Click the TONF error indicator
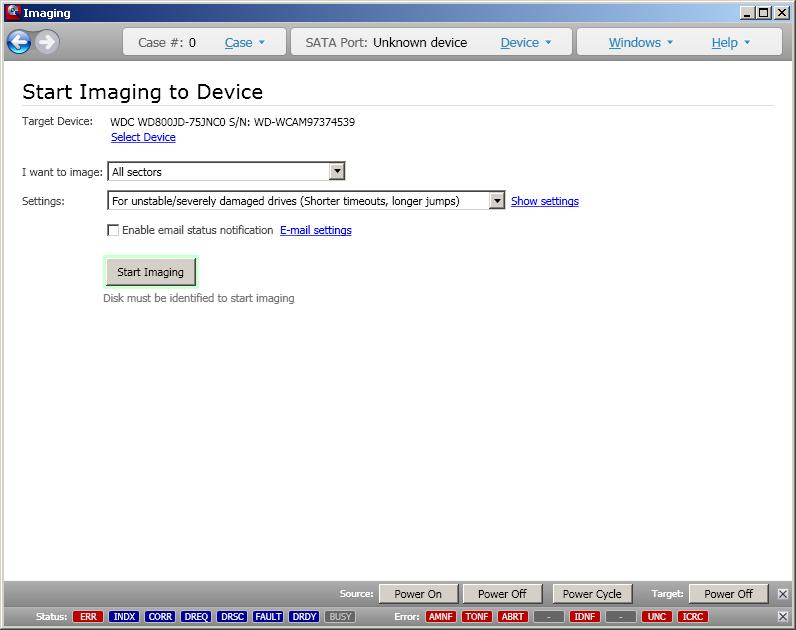The height and width of the screenshot is (630, 796). click(x=477, y=616)
